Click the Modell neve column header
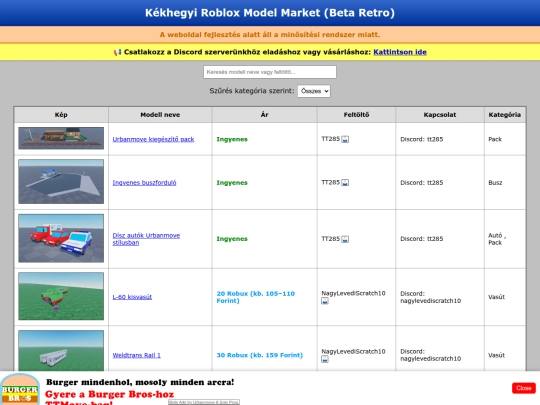The width and height of the screenshot is (540, 405). click(x=160, y=115)
